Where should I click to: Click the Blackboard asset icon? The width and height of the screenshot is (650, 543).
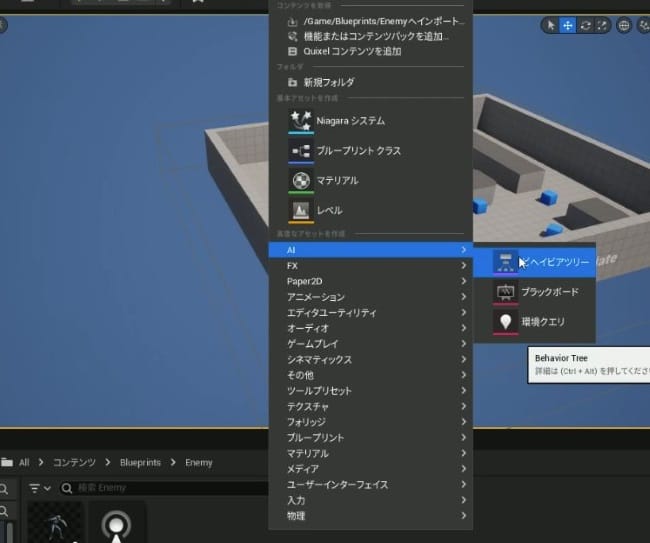tap(505, 292)
